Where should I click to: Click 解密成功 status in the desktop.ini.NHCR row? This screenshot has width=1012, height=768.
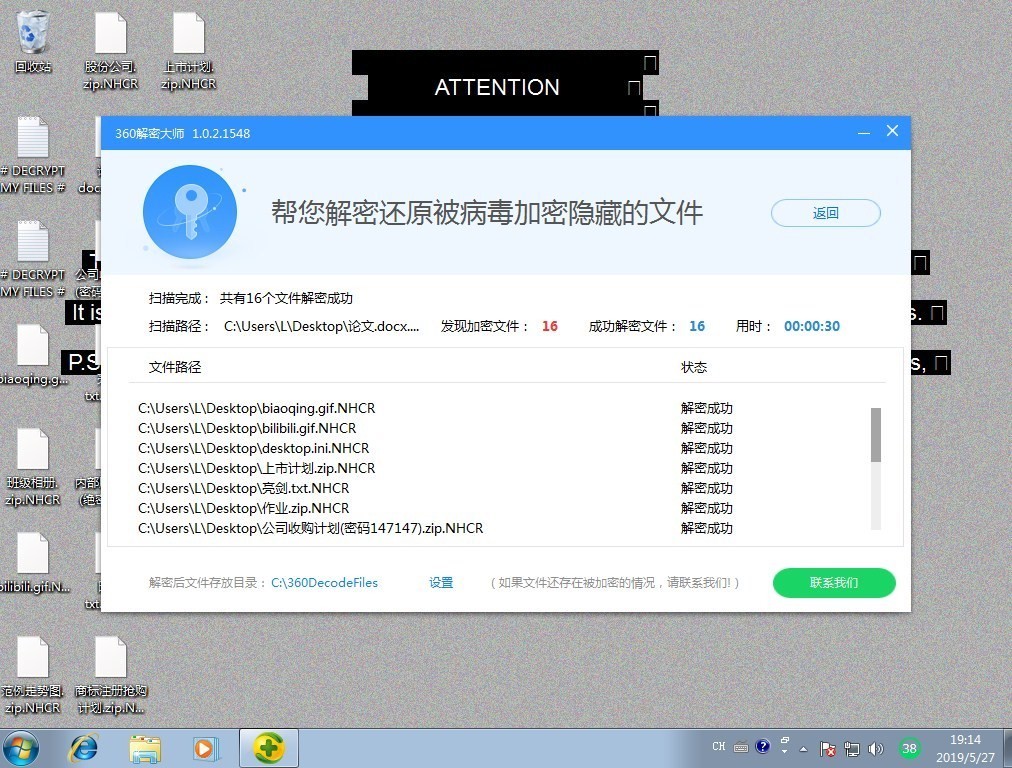(x=707, y=448)
